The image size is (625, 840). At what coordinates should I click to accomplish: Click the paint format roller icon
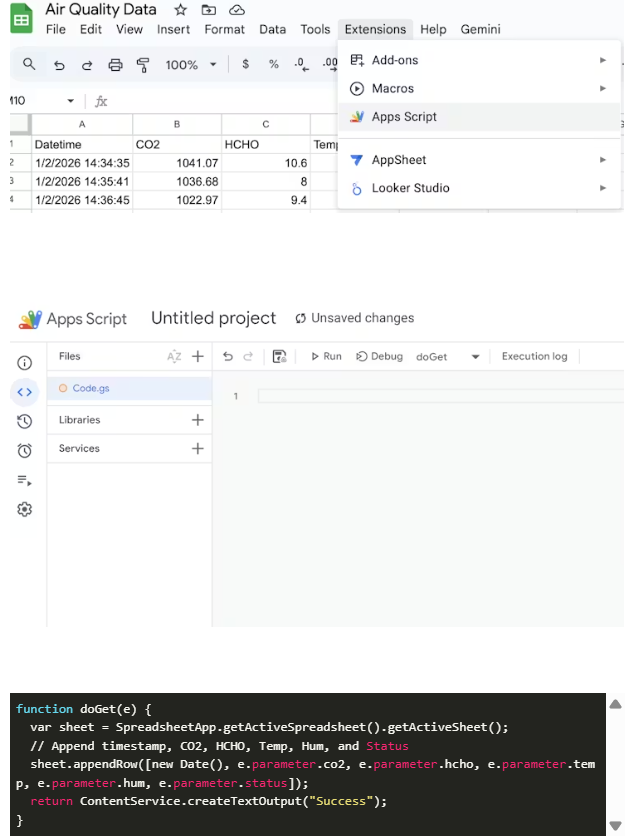[x=142, y=65]
